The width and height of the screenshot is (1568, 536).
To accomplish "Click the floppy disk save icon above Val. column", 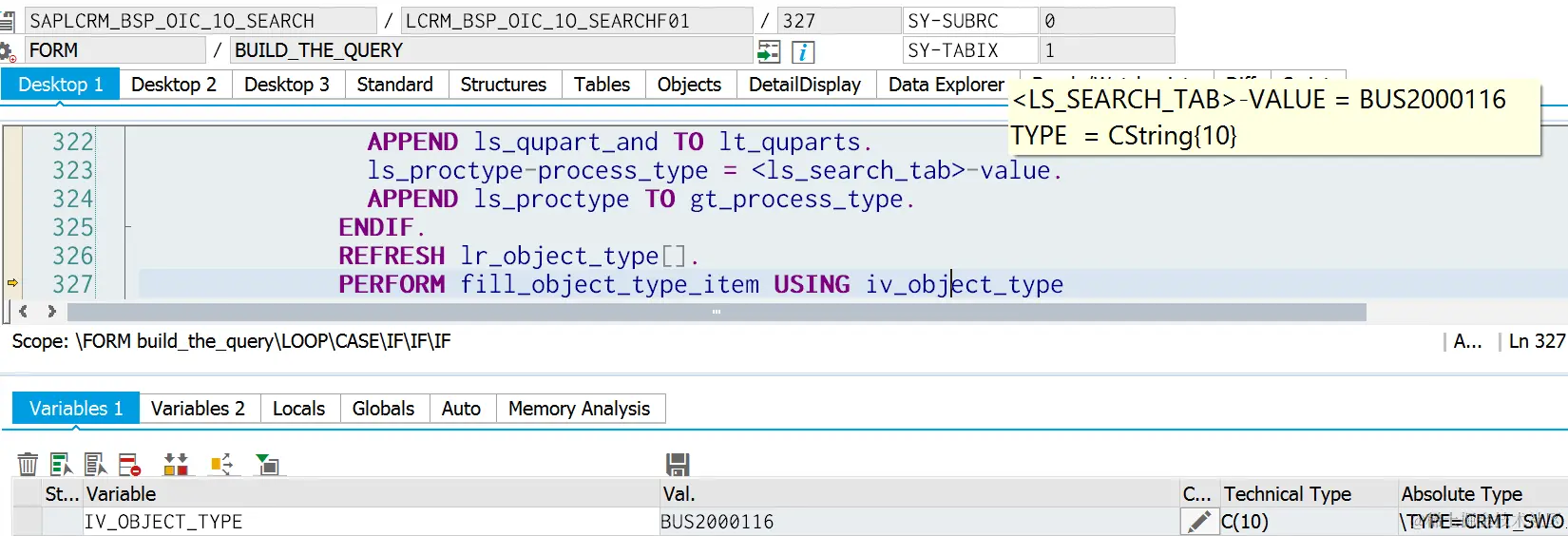I will 678,464.
